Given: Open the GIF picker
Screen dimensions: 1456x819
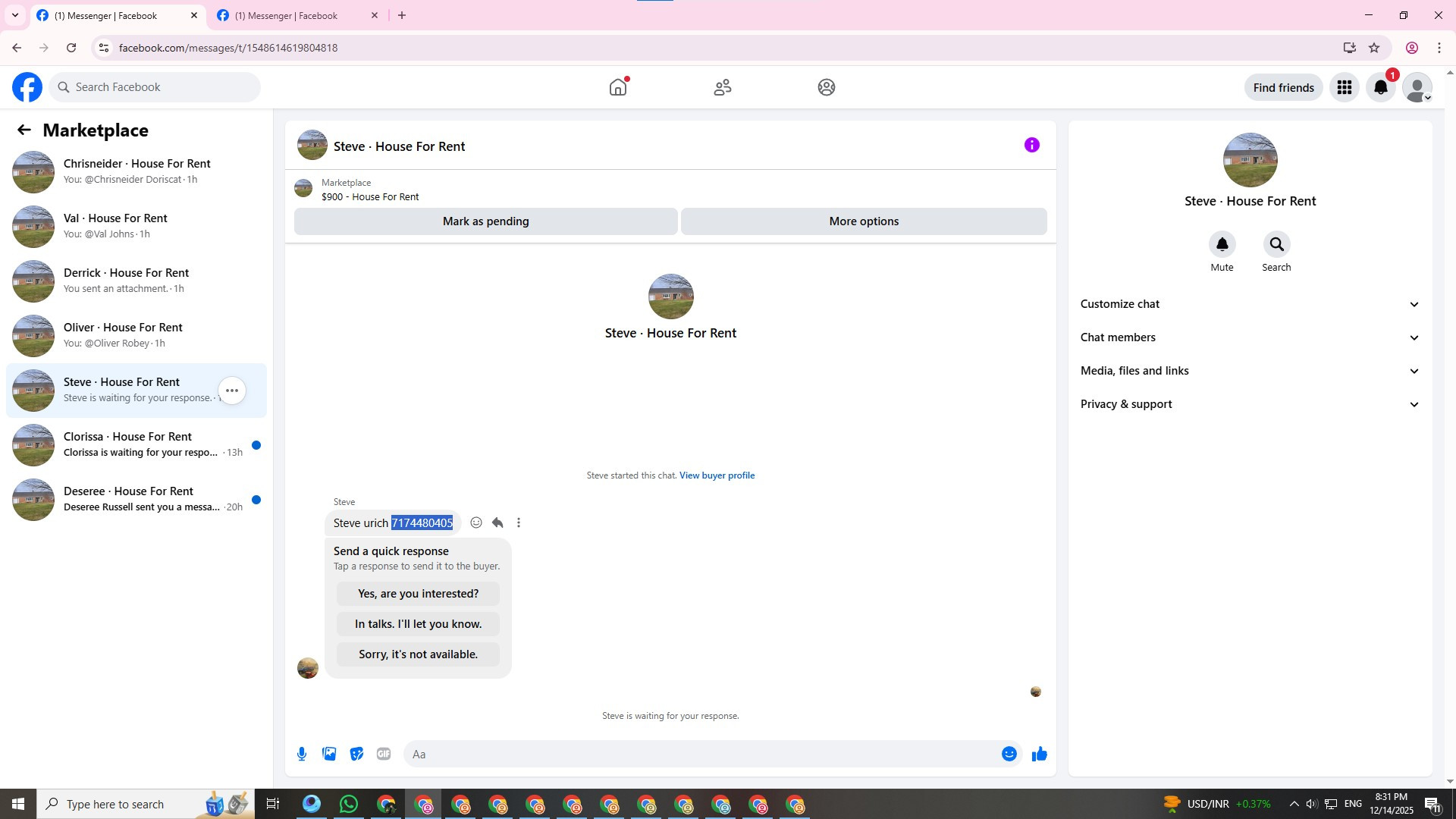Looking at the screenshot, I should click(x=384, y=754).
